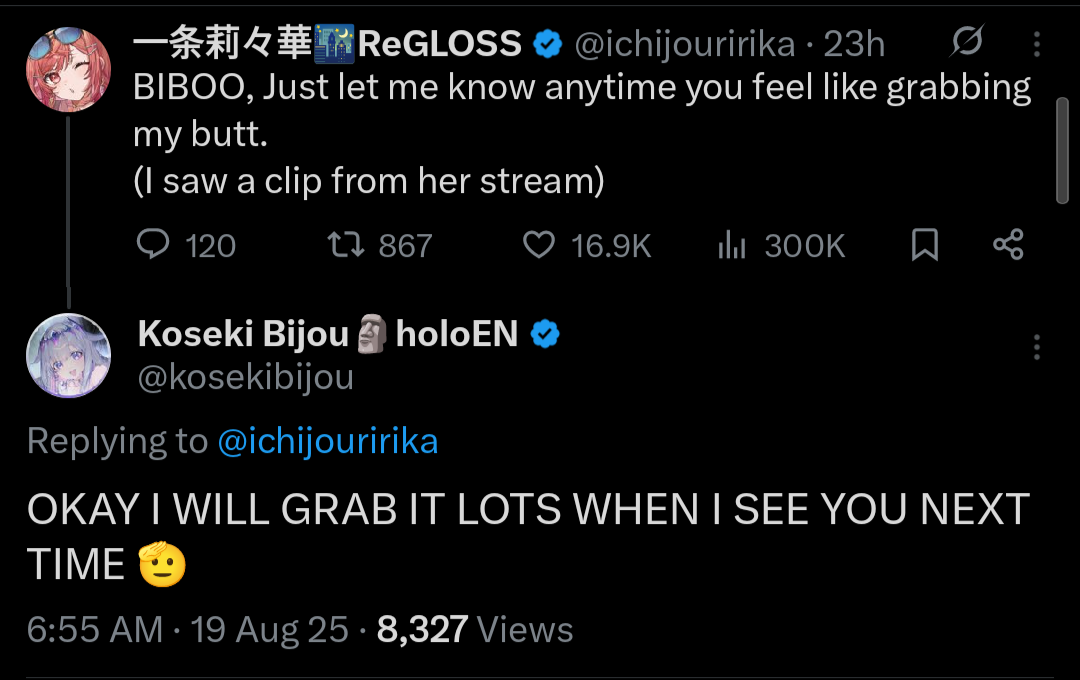Screen dimensions: 1080x680
Task: Open the 23h timestamp of first tweet
Action: point(854,44)
